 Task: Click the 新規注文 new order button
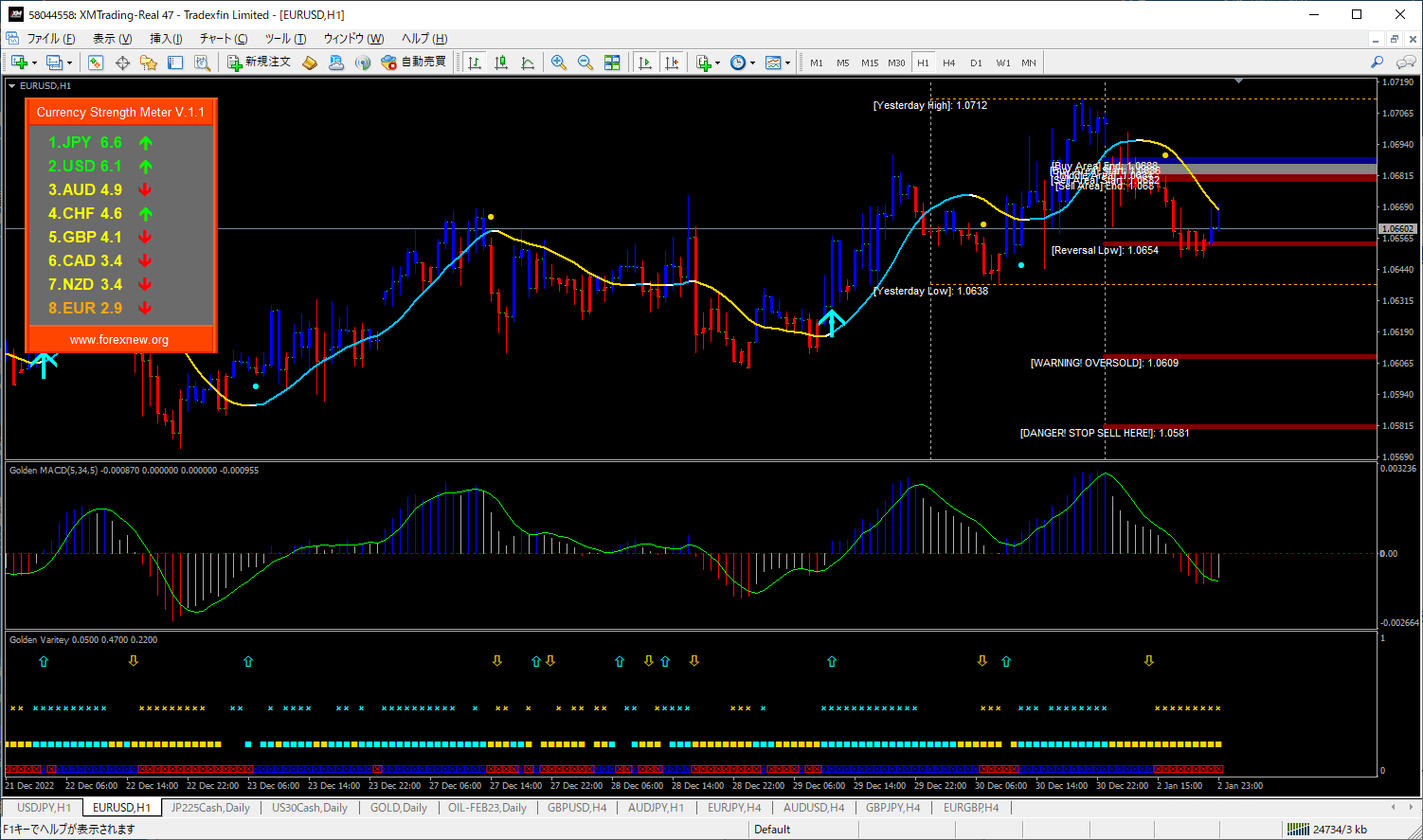point(259,62)
